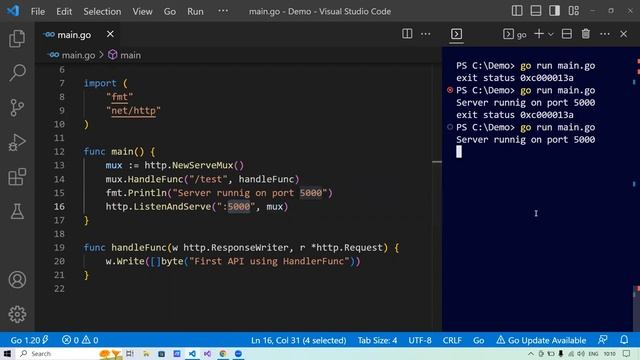Image resolution: width=640 pixels, height=360 pixels.
Task: Open the feedback icon in status bar
Action: 602,340
